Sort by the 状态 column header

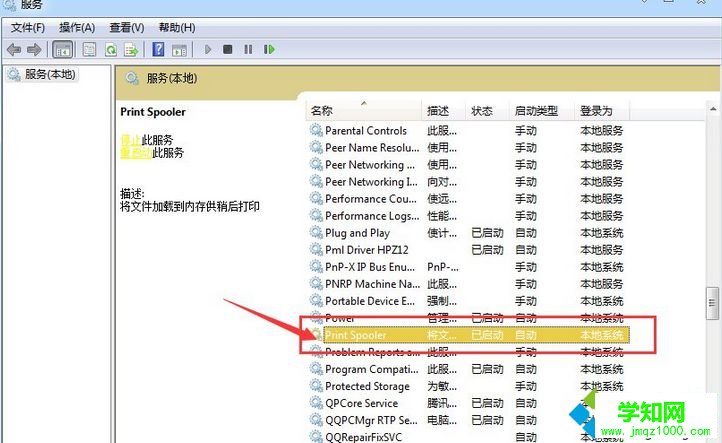click(x=487, y=111)
